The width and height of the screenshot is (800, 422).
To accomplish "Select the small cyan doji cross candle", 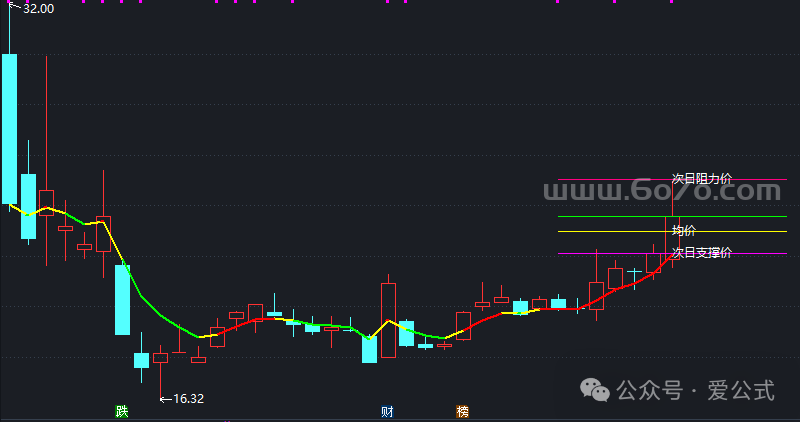I will click(634, 271).
